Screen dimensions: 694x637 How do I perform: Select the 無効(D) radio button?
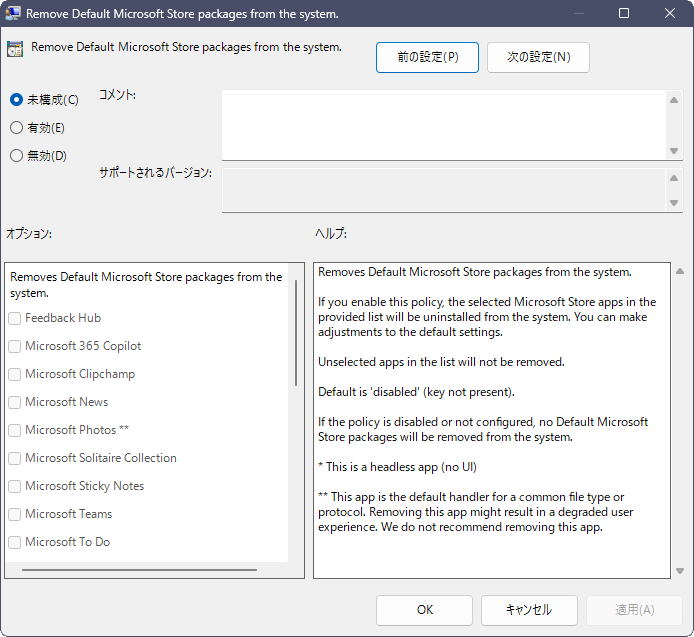(x=38, y=156)
